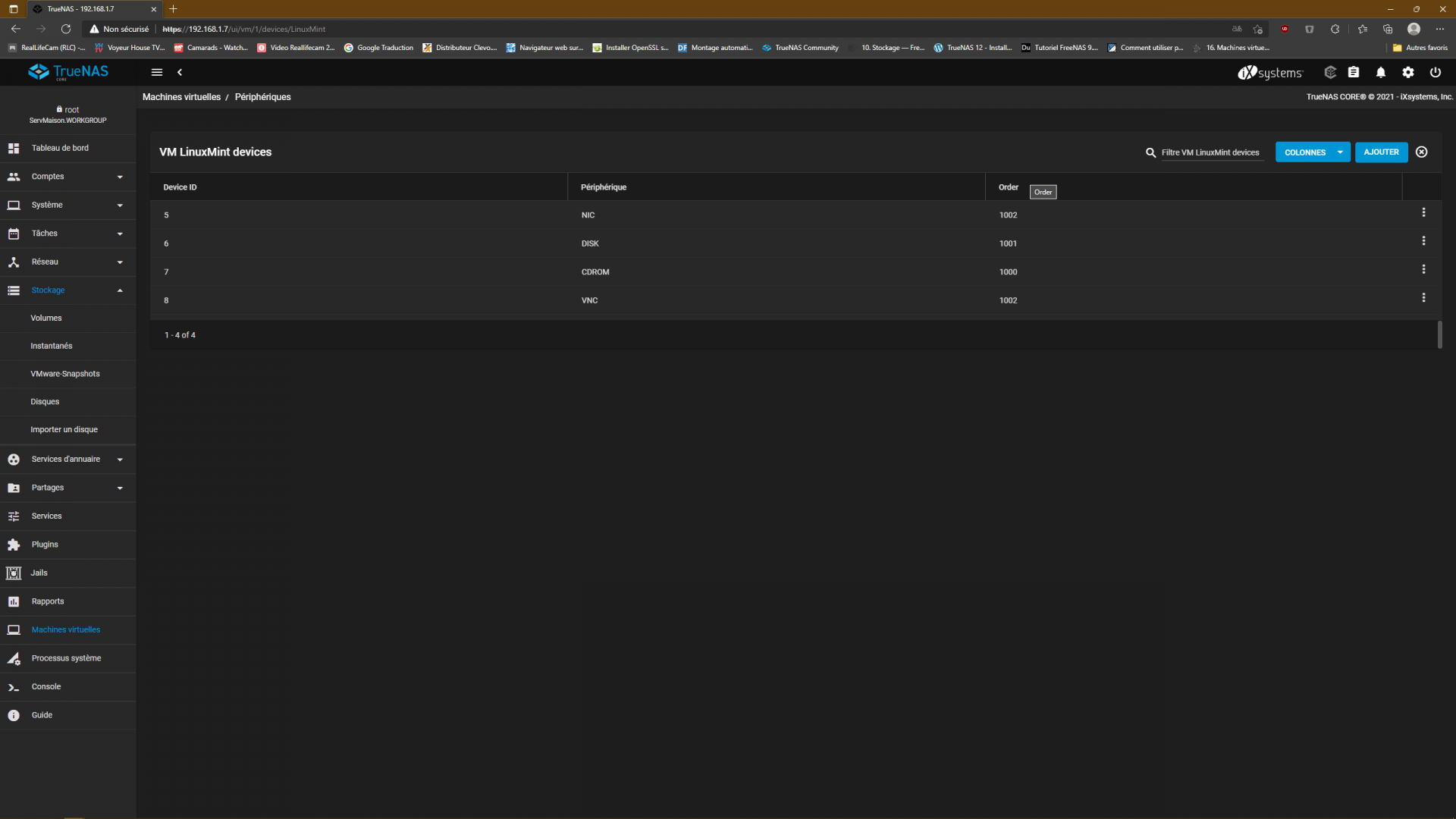Expand the Comptes menu

click(67, 177)
